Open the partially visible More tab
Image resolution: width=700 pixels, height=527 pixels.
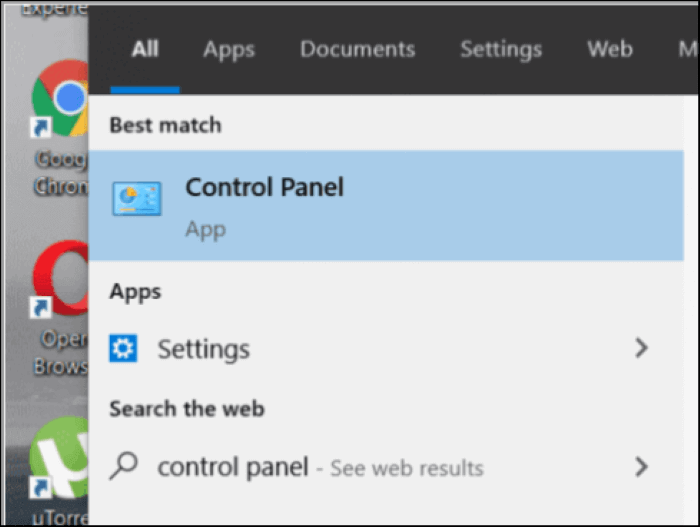(690, 49)
